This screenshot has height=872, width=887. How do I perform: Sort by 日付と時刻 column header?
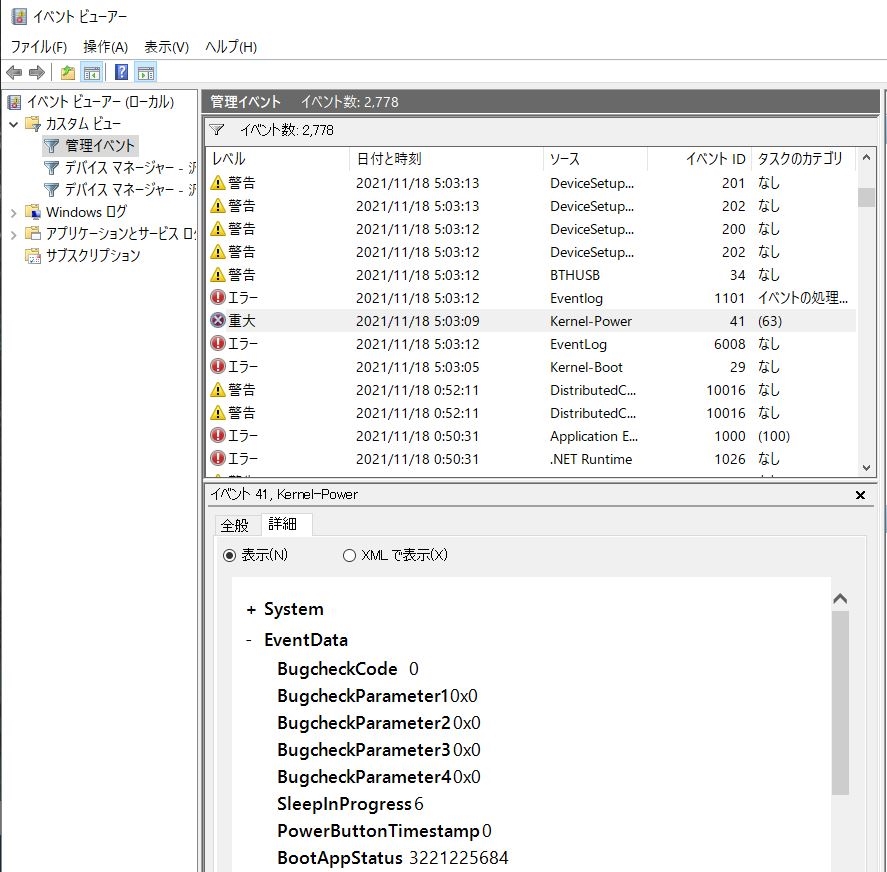pos(446,159)
